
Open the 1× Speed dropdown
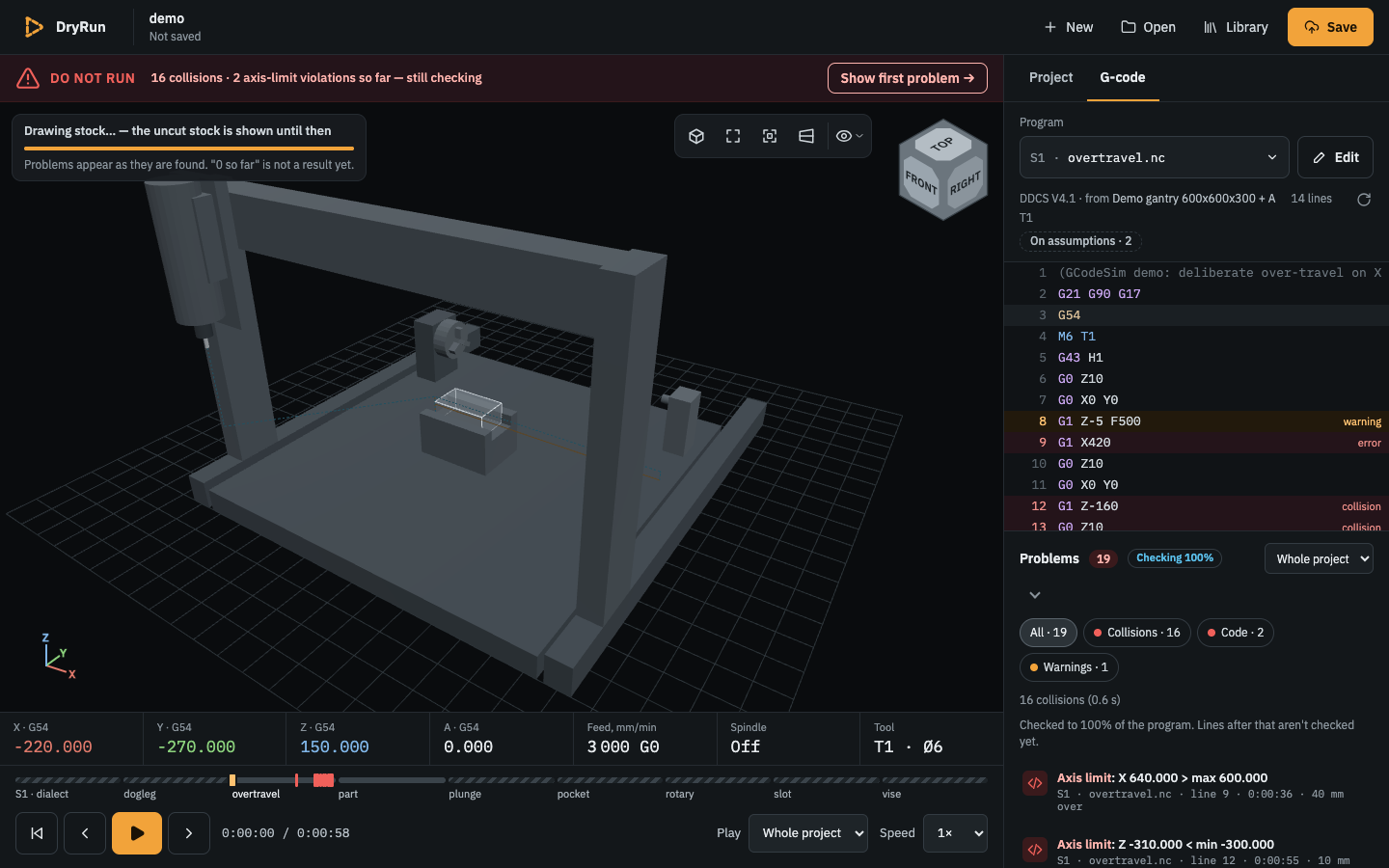pos(955,833)
